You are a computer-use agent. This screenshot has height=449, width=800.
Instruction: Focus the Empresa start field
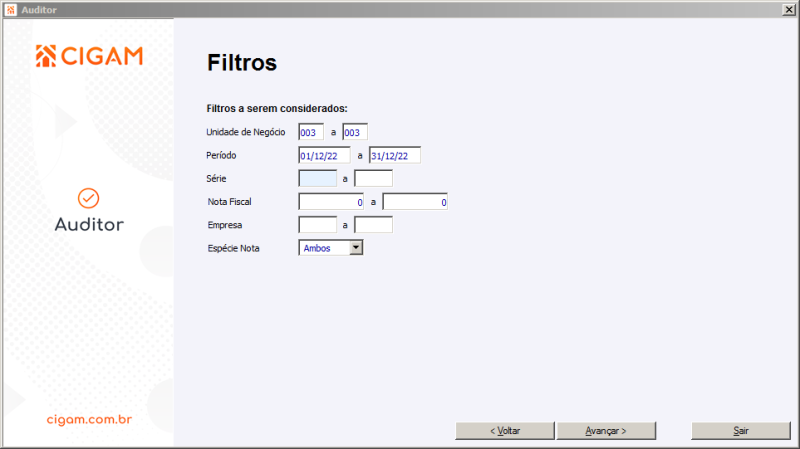(x=317, y=224)
